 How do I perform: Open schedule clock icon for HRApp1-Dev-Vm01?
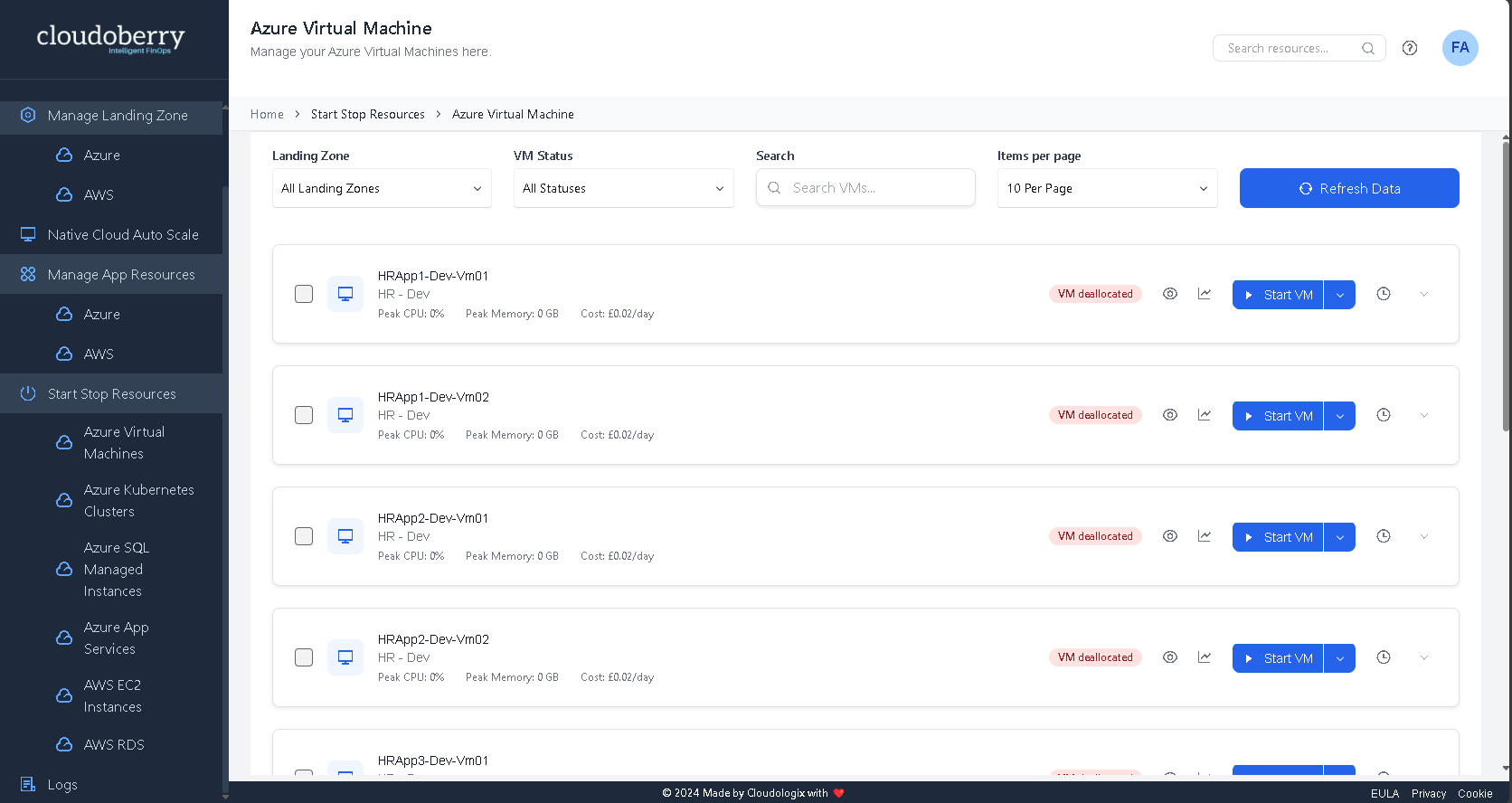pyautogui.click(x=1384, y=294)
